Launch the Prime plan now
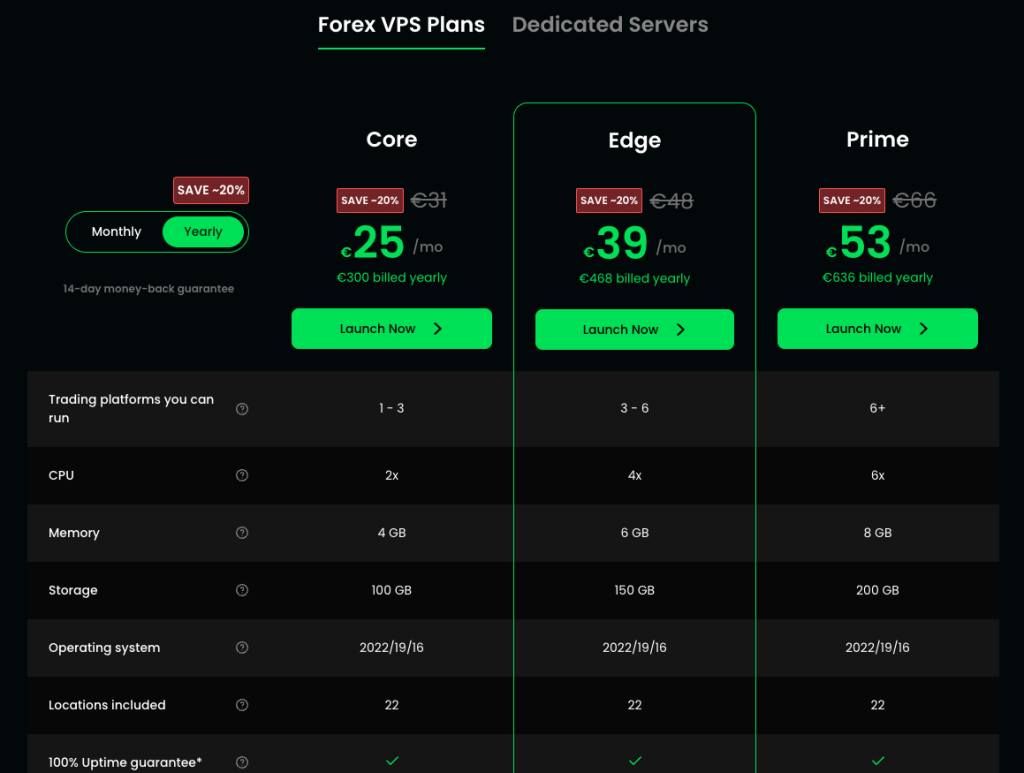 point(877,329)
